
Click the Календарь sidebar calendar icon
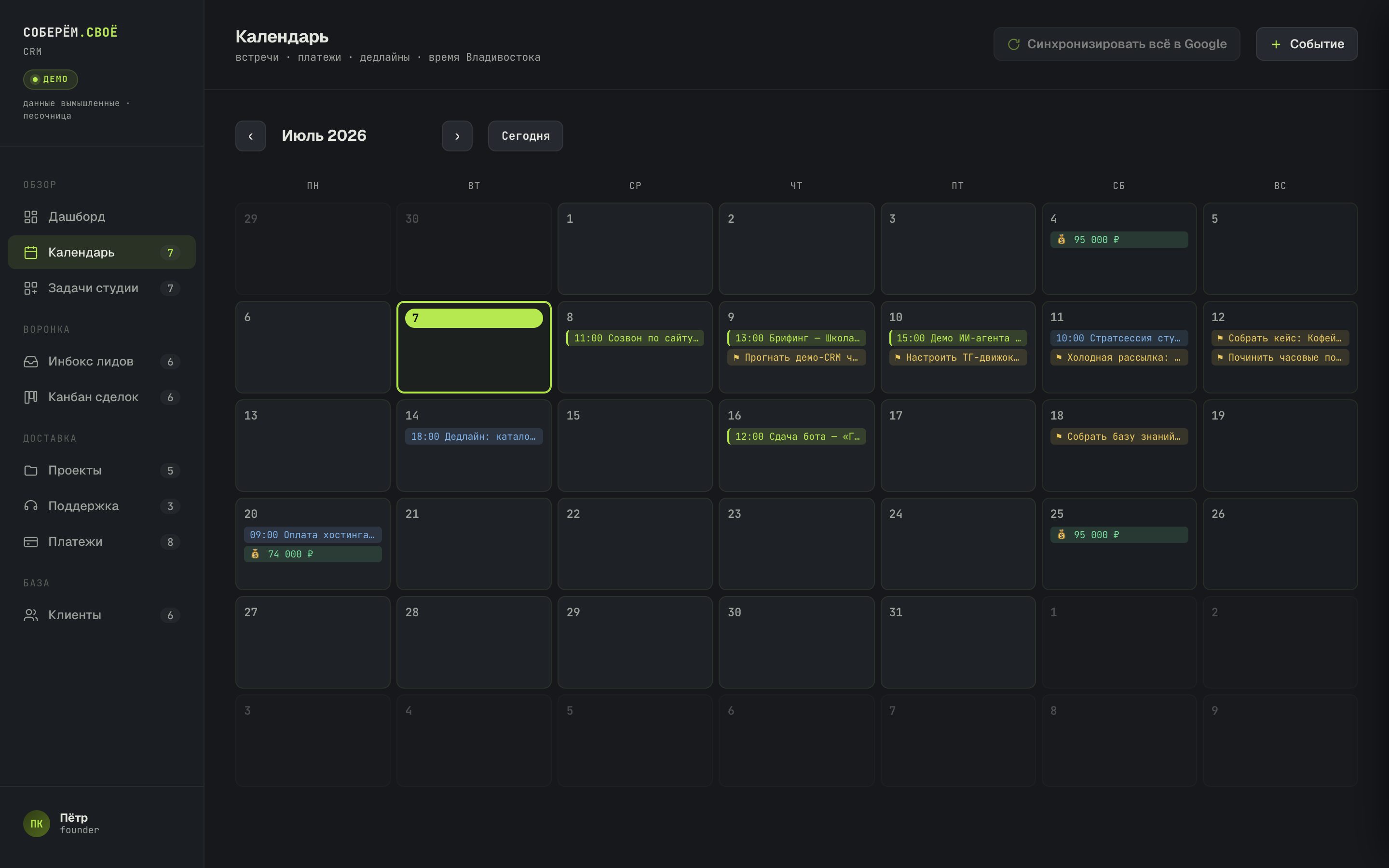(30, 253)
